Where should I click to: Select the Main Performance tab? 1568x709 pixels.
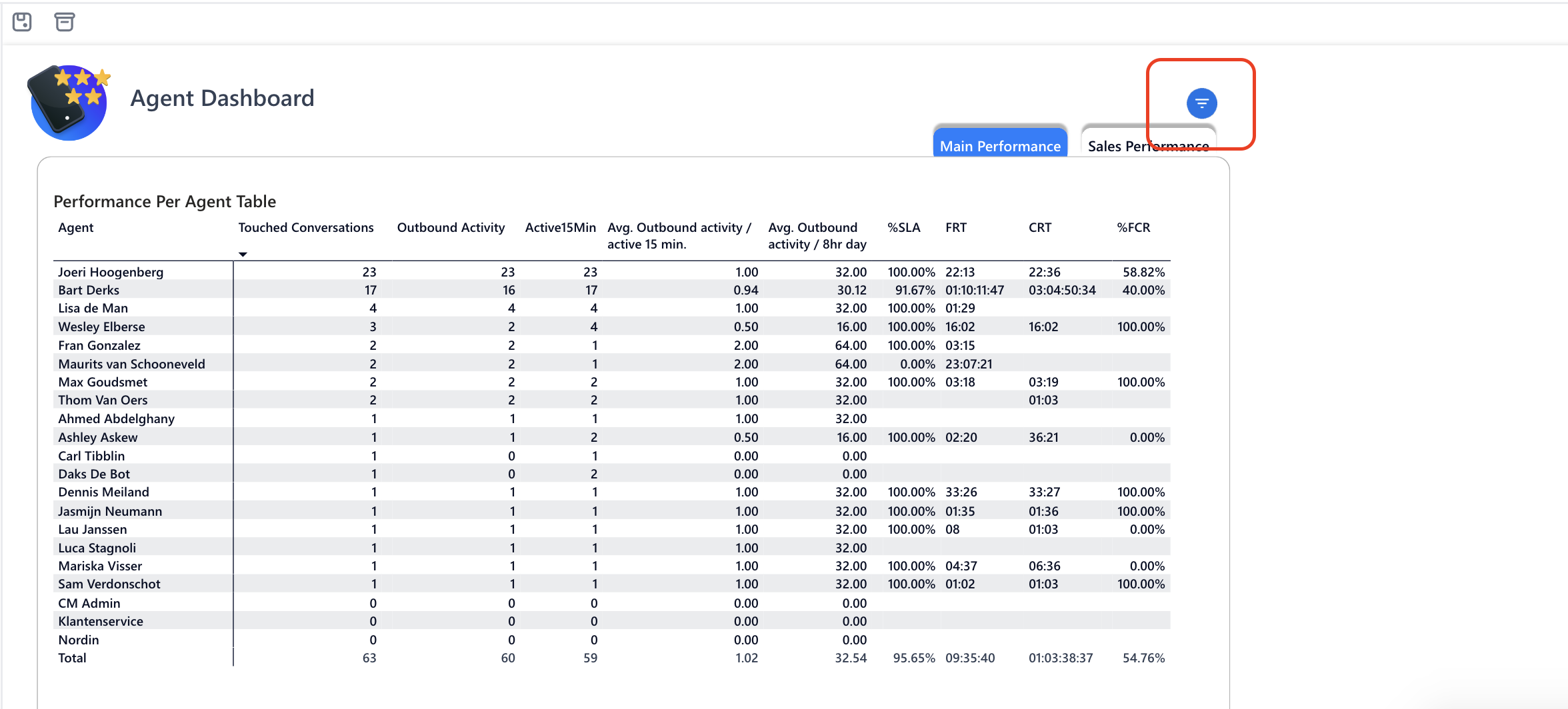tap(1000, 145)
